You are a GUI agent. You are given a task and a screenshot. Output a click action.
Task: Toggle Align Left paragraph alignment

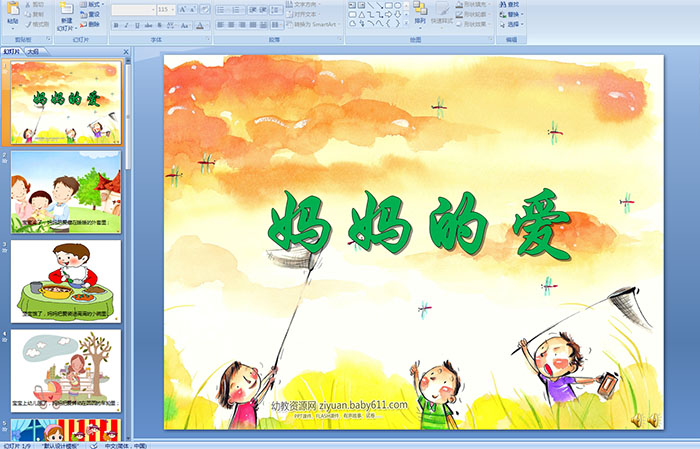221,25
